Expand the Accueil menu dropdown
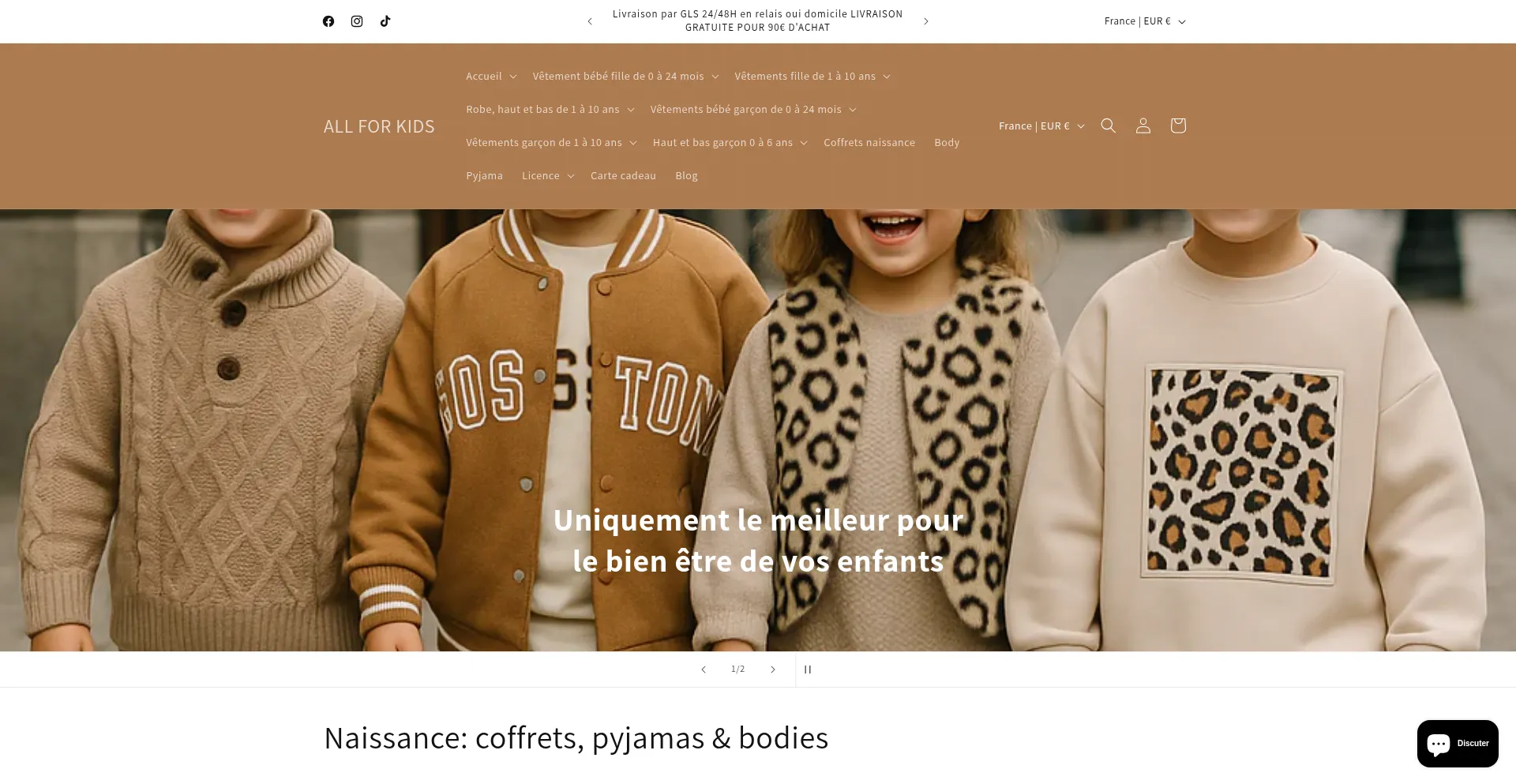 pos(491,77)
